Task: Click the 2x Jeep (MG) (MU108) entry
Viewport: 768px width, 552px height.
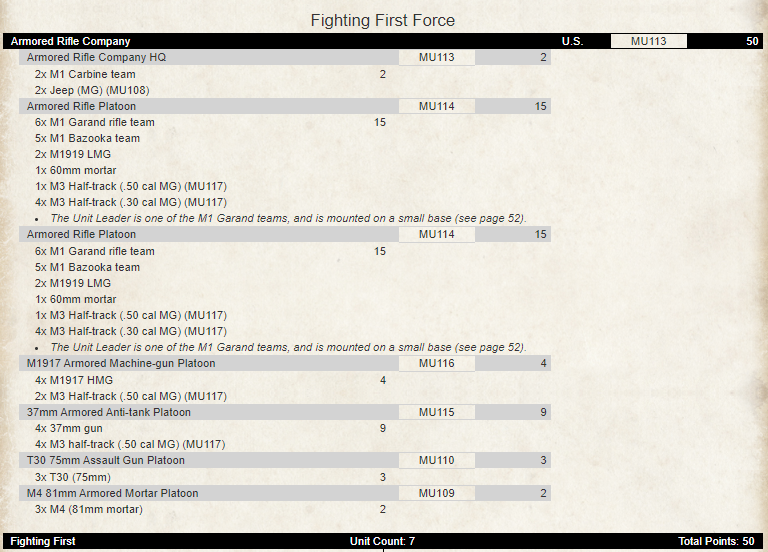Action: (92, 90)
